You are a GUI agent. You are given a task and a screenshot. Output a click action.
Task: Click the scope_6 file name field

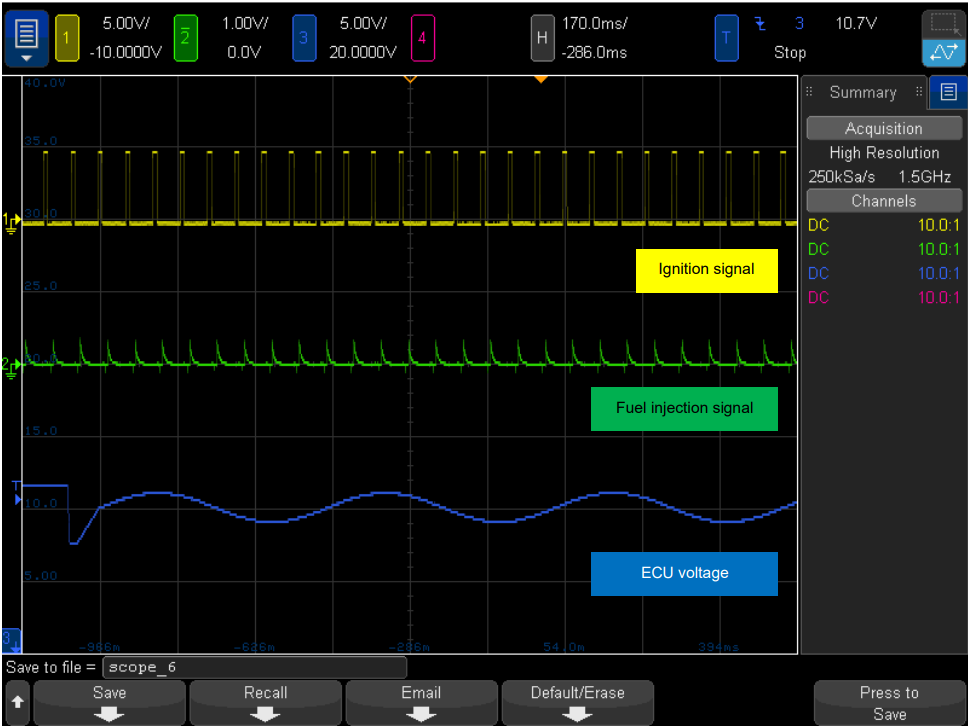pos(254,667)
